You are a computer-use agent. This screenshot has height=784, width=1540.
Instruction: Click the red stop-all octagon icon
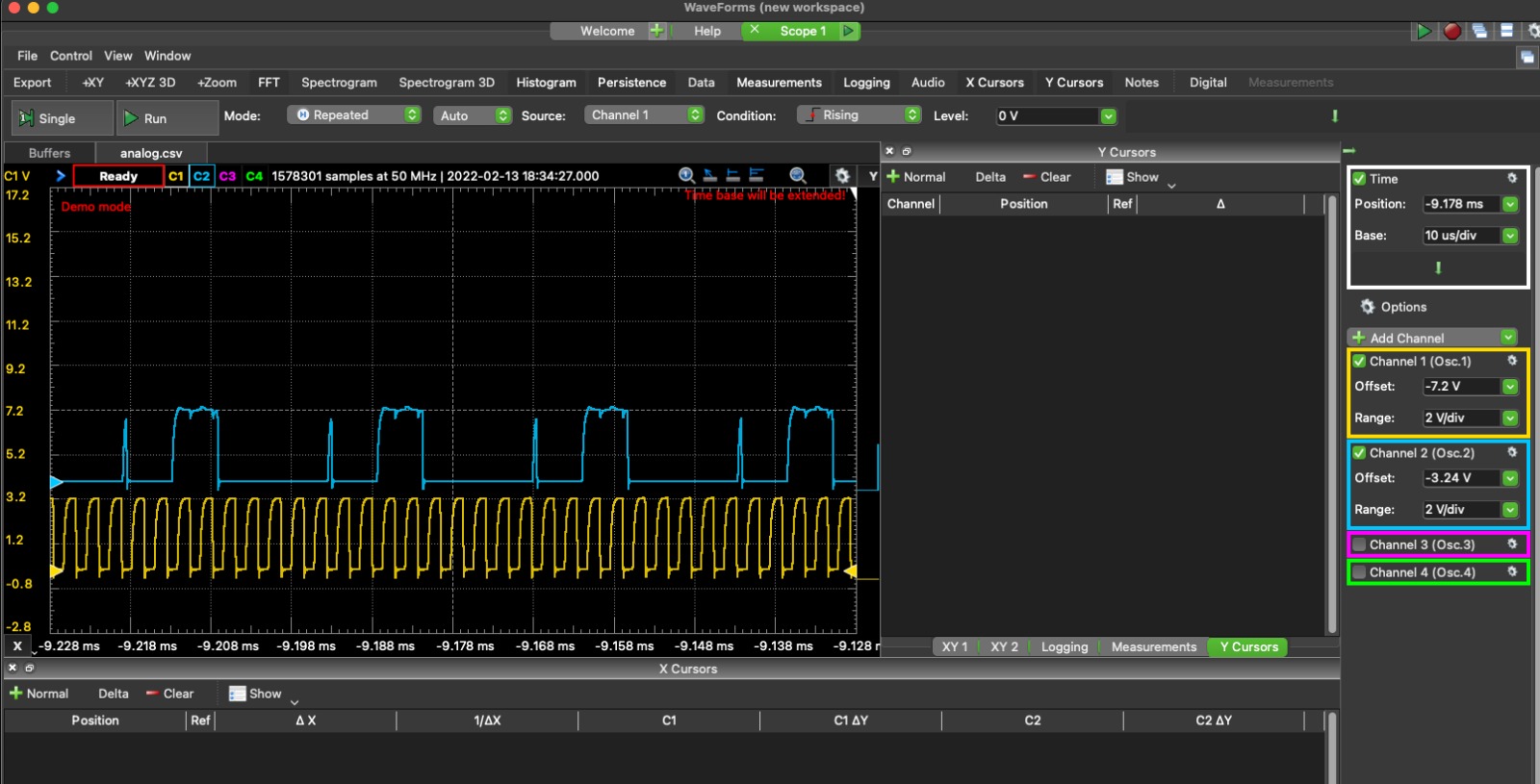(1451, 31)
